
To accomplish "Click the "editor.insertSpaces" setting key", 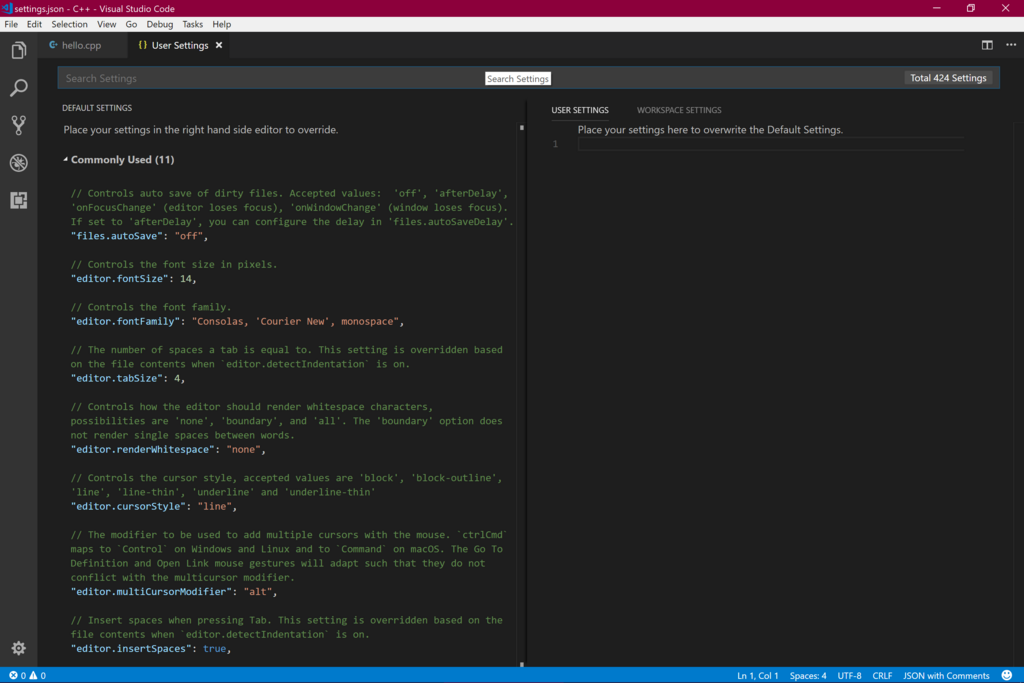I will (x=130, y=648).
